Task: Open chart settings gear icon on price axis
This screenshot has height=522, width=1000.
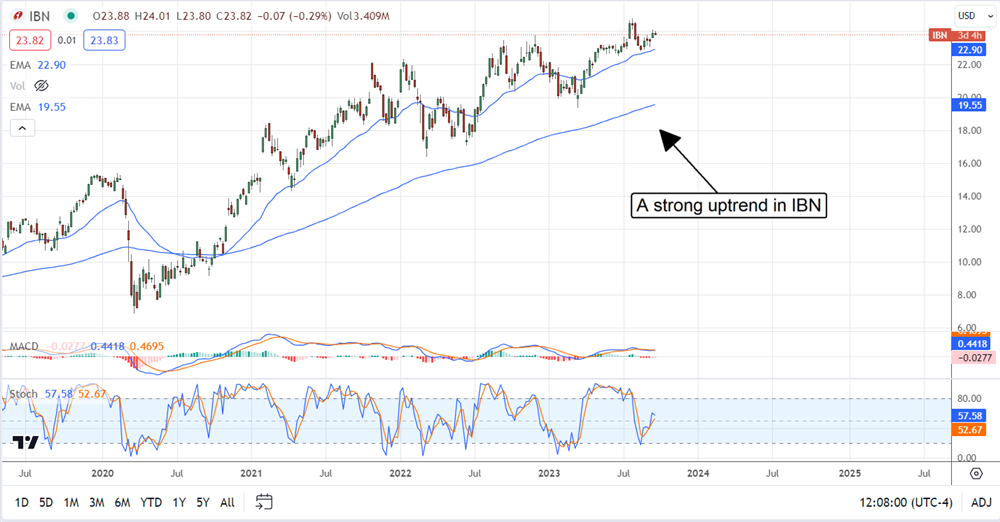Action: pos(975,472)
